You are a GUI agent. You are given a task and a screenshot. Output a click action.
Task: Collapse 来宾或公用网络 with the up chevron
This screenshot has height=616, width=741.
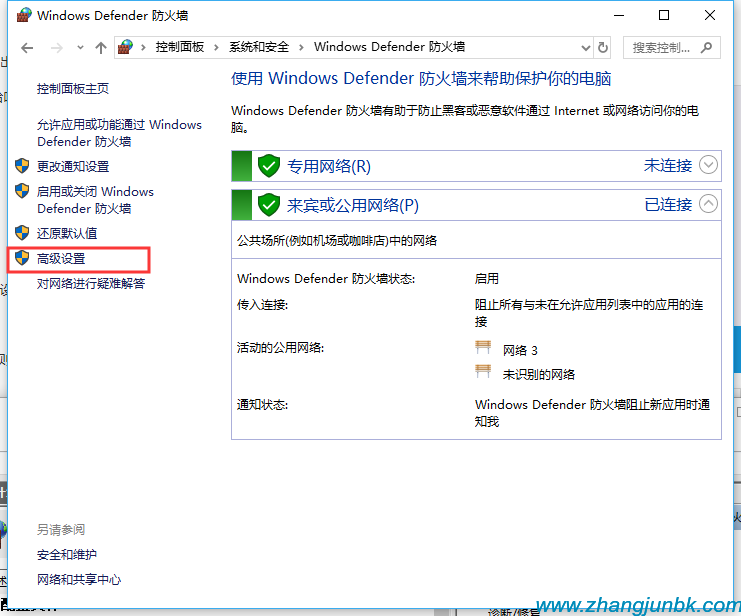point(708,204)
